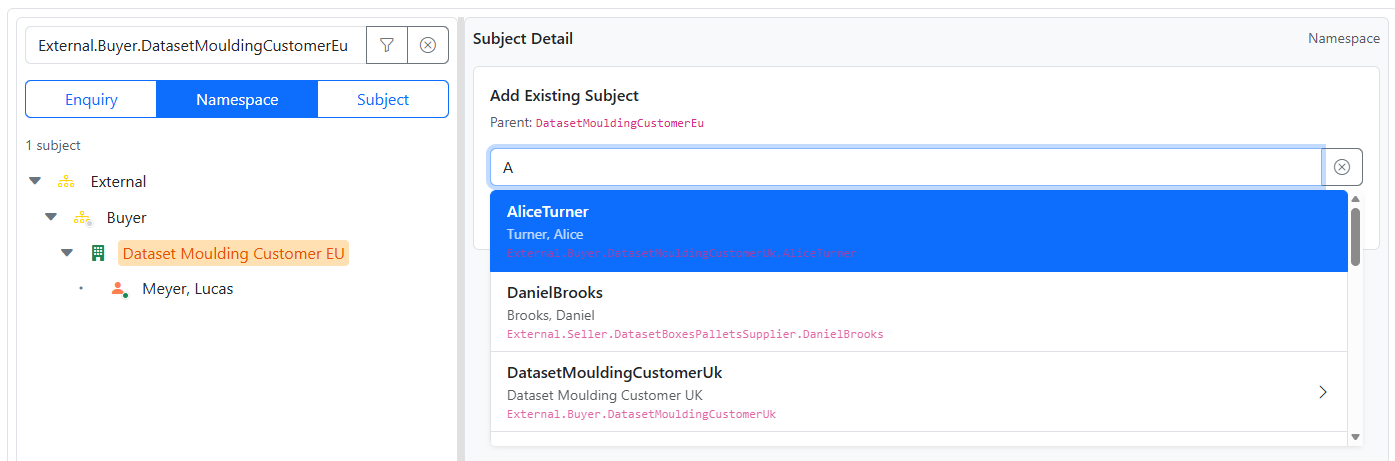Collapse the Buyer tree node
The image size is (1395, 461).
51,218
